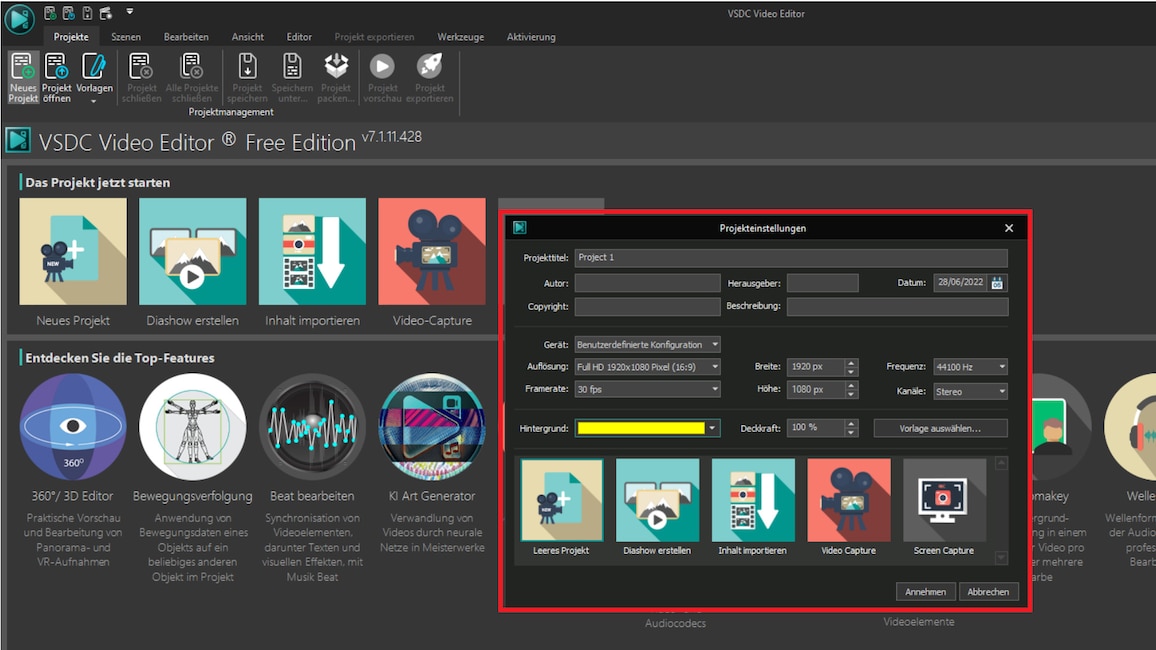Create a new project via Neues Projekt icon
The image size is (1156, 650).
pyautogui.click(x=21, y=78)
